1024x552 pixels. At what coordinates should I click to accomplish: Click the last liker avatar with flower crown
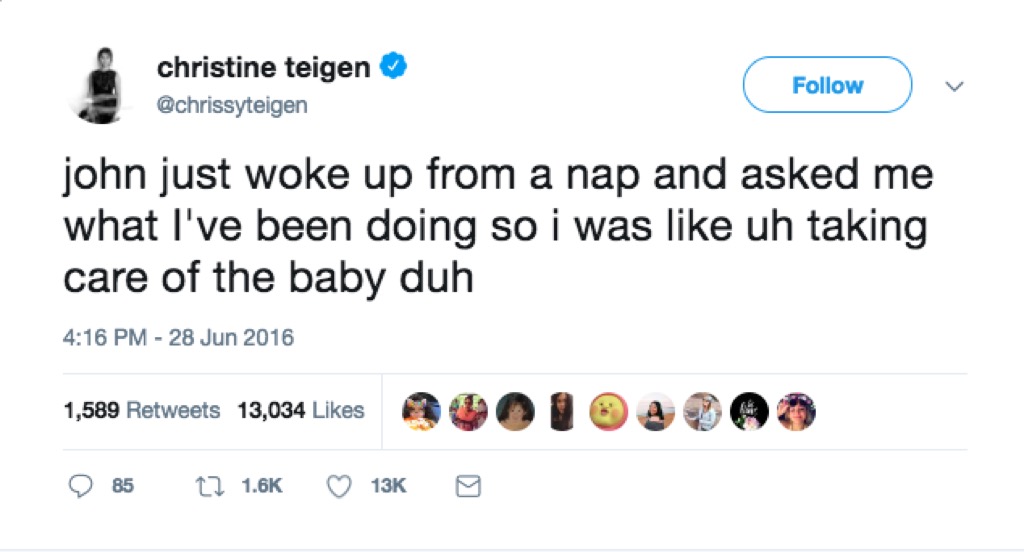(796, 411)
